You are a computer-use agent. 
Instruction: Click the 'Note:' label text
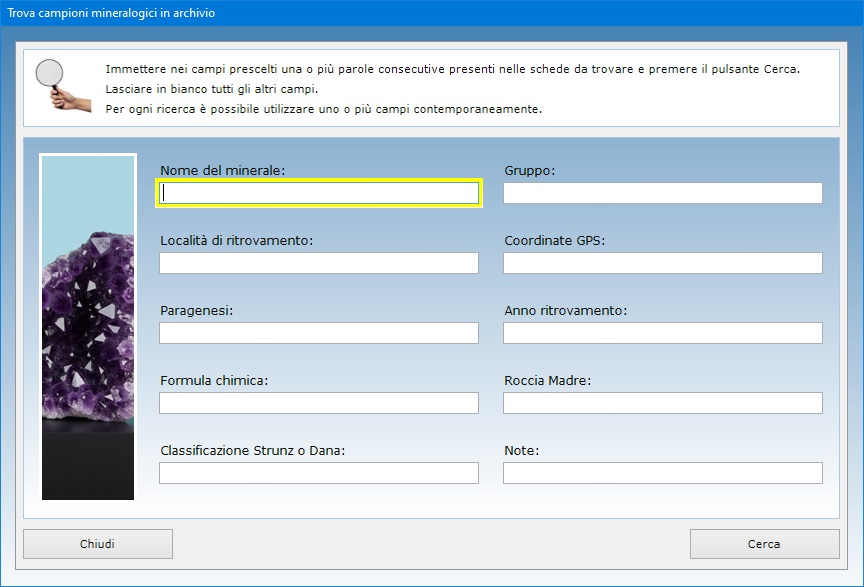(x=522, y=451)
